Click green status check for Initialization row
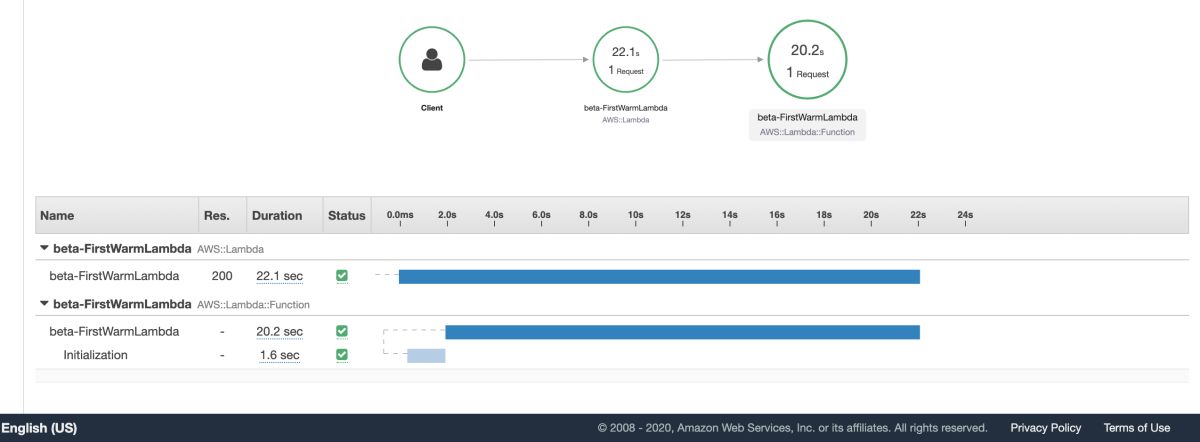 tap(342, 355)
